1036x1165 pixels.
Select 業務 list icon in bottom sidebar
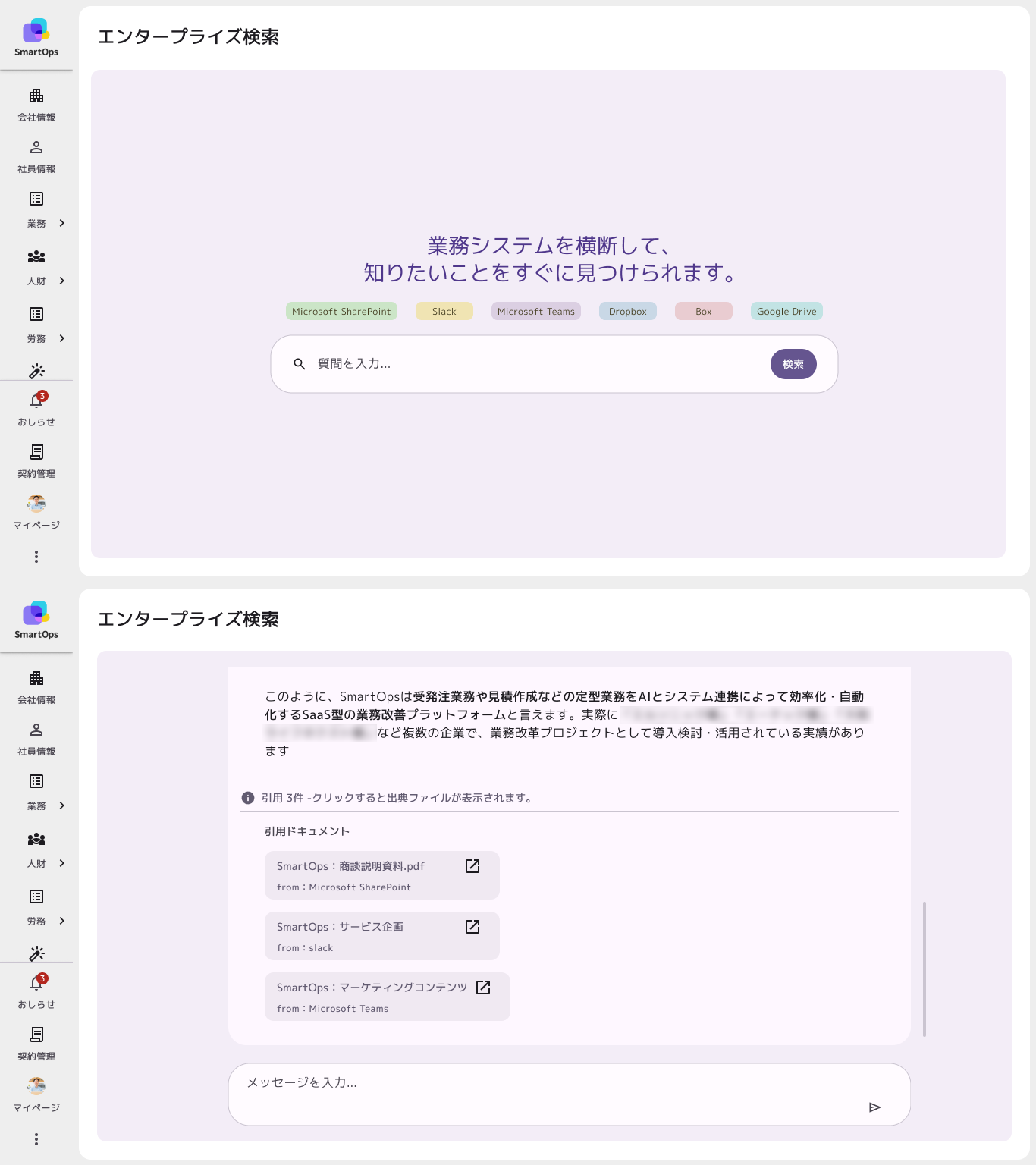coord(36,781)
